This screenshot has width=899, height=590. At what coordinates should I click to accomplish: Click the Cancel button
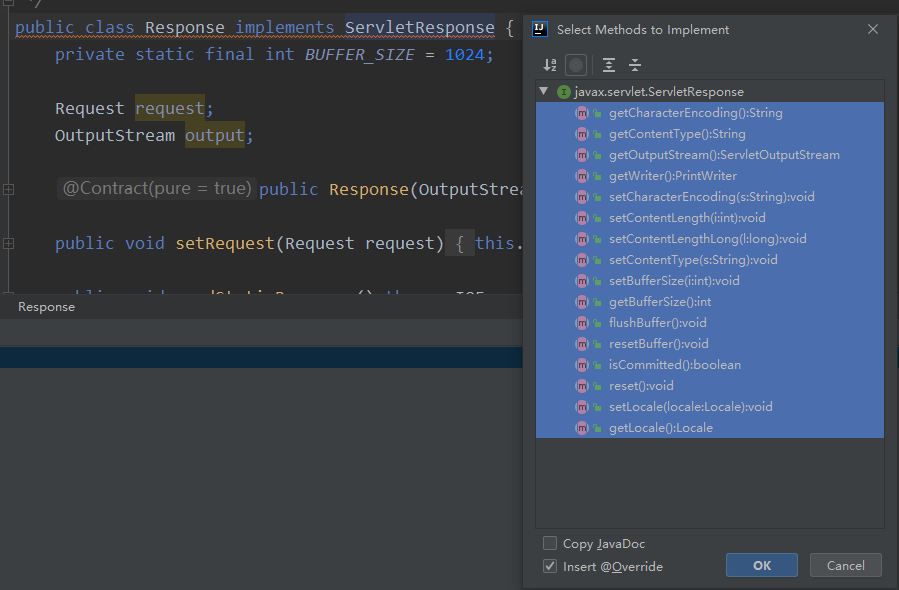pos(846,565)
